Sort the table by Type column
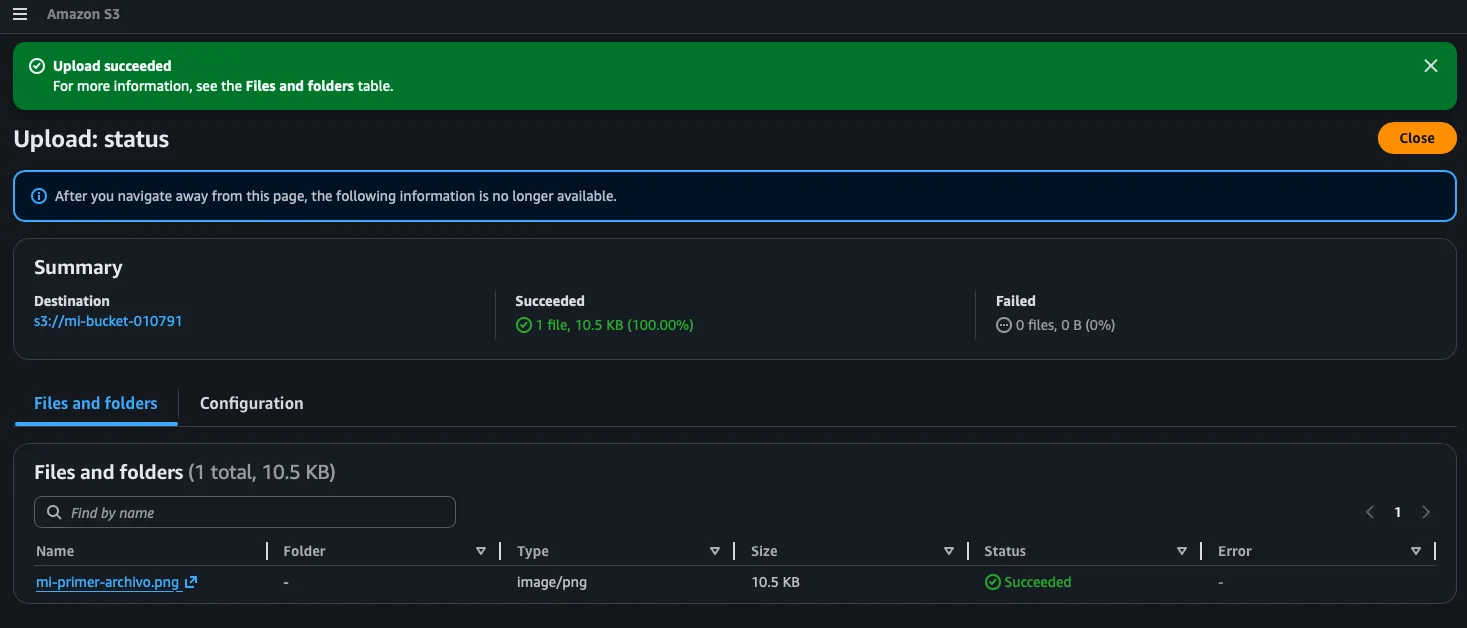 [x=715, y=551]
